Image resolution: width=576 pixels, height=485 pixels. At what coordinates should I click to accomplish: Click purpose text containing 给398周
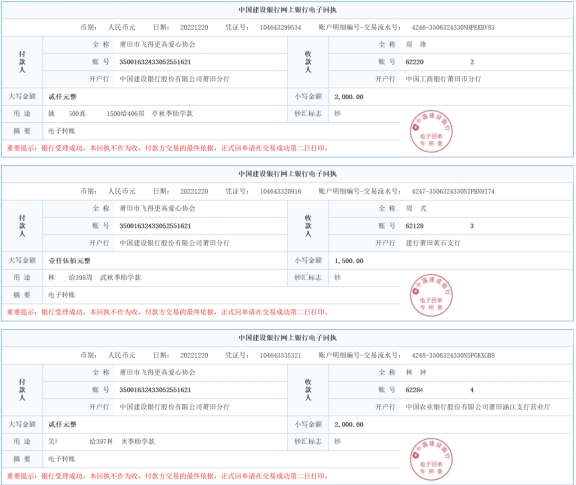94,277
